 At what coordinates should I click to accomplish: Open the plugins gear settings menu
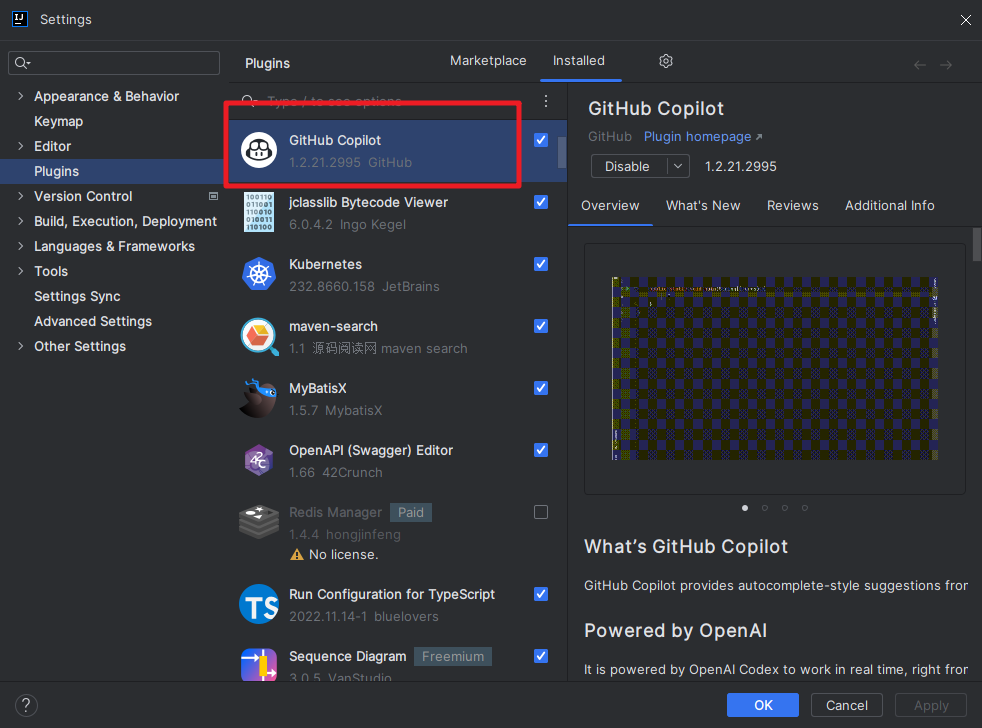coord(666,61)
